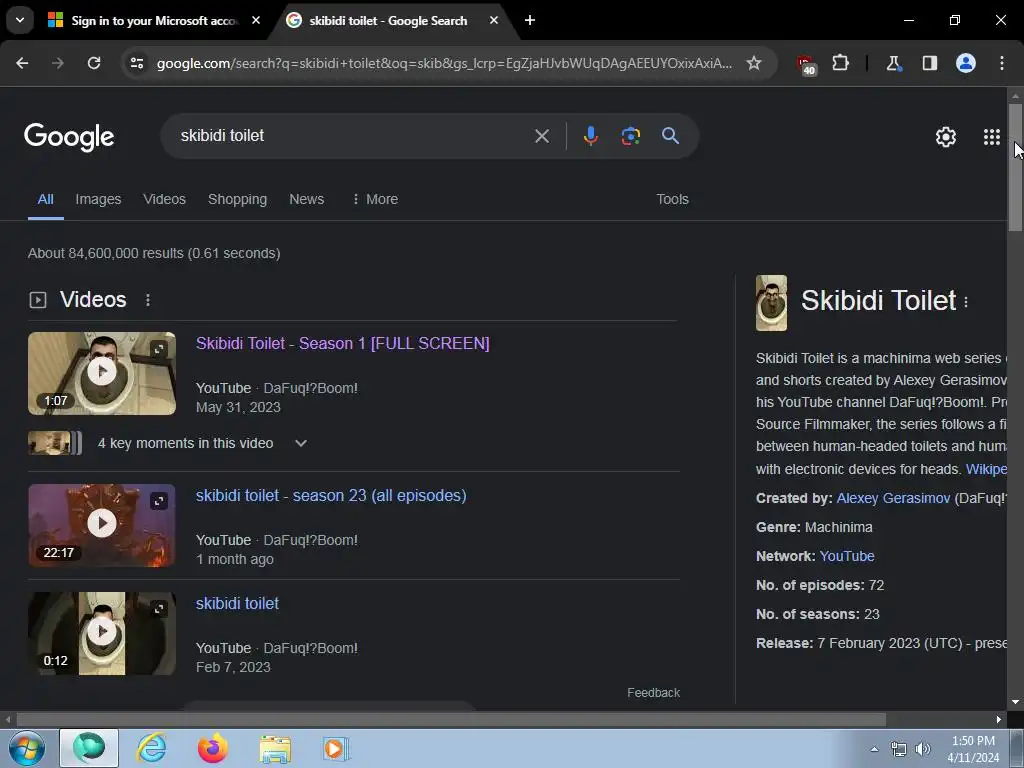1024x768 pixels.
Task: Switch to Images results
Action: click(x=98, y=199)
